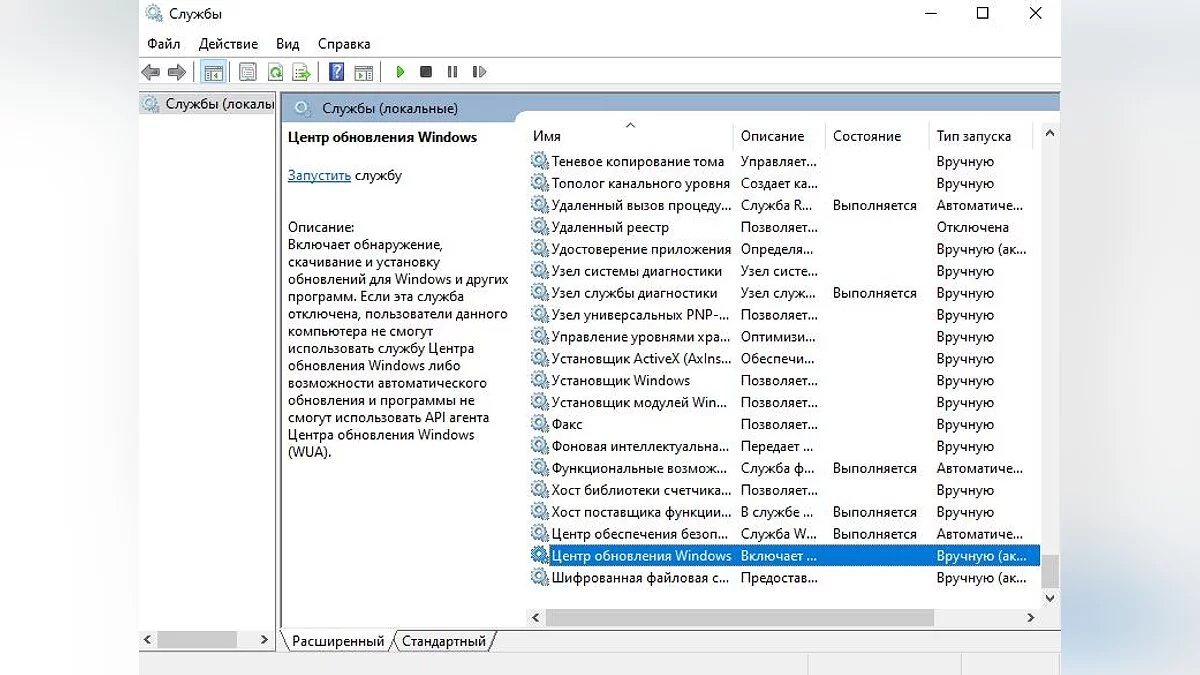Sort by Тип запуска column header
The height and width of the screenshot is (675, 1200).
tap(973, 136)
